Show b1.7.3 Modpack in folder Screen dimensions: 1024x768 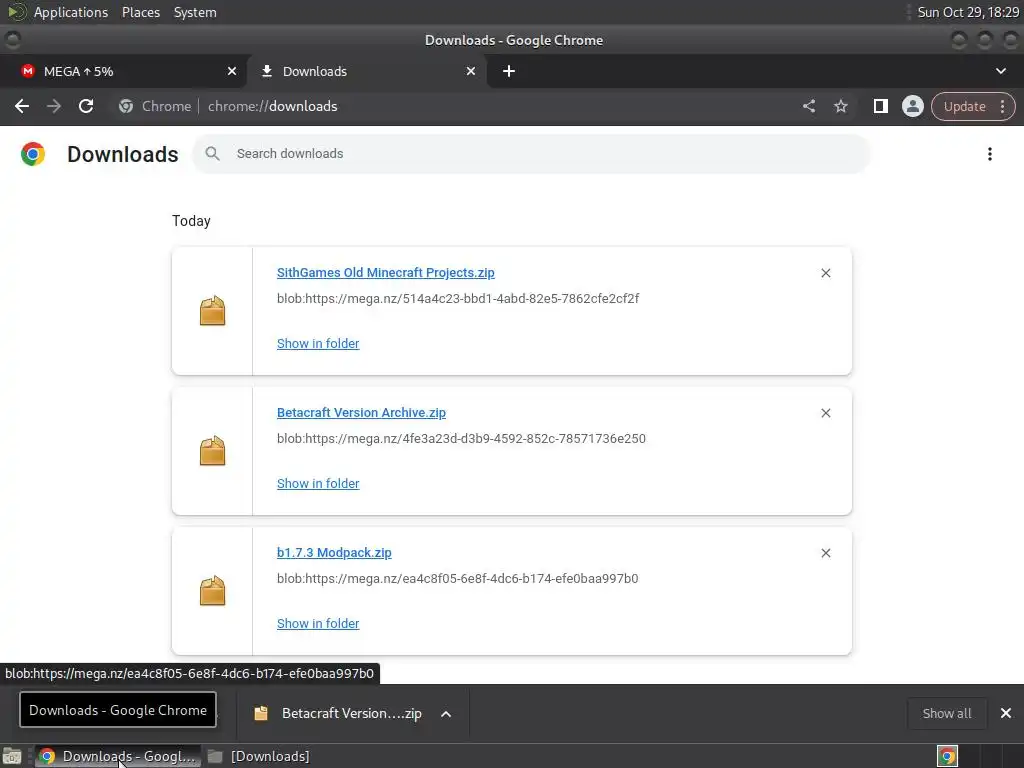[x=318, y=624]
